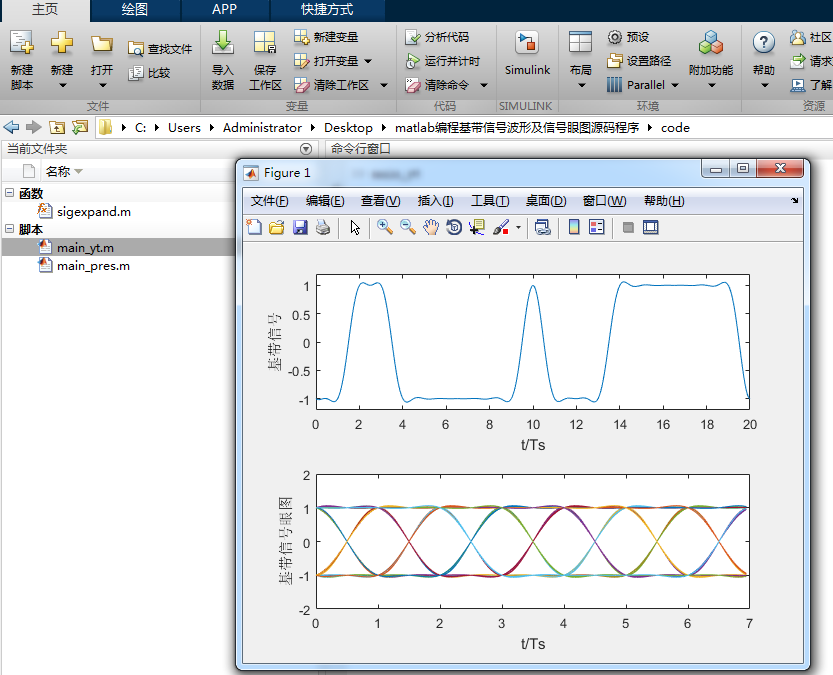The image size is (833, 675).
Task: Select the Edit Plot arrow tool
Action: [355, 227]
